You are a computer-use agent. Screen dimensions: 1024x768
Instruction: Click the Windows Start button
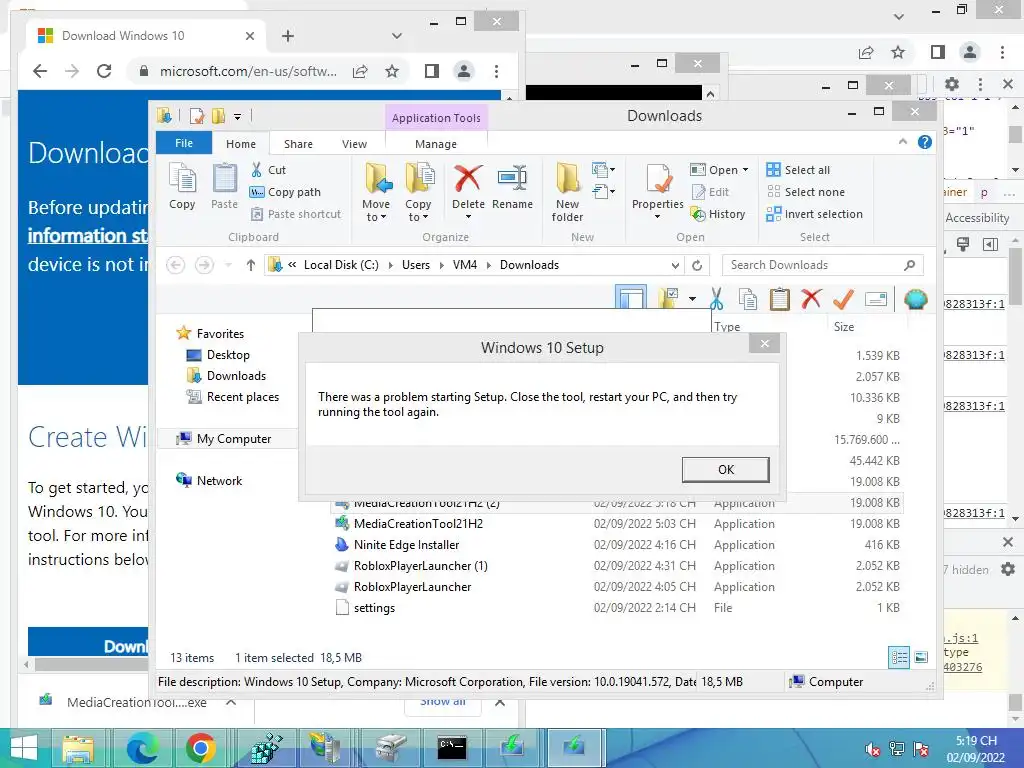pos(24,748)
